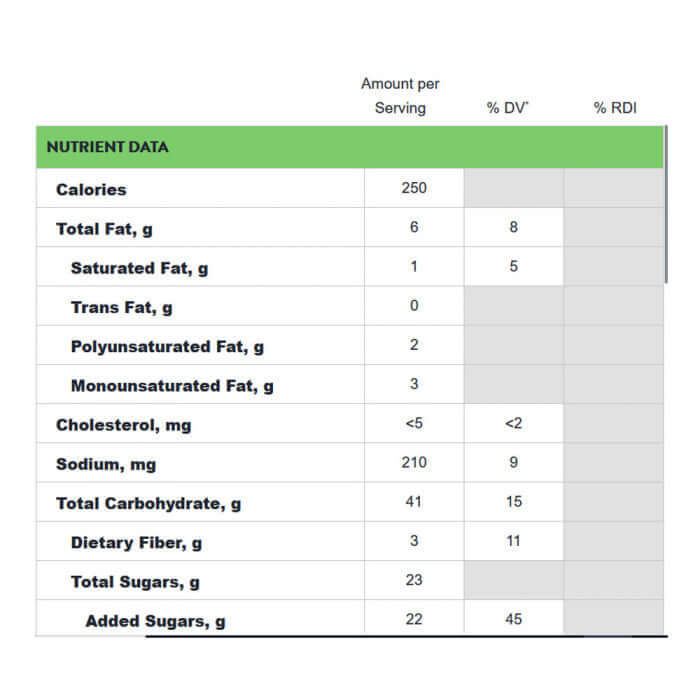
Task: Click the Calories row label
Action: 91,189
